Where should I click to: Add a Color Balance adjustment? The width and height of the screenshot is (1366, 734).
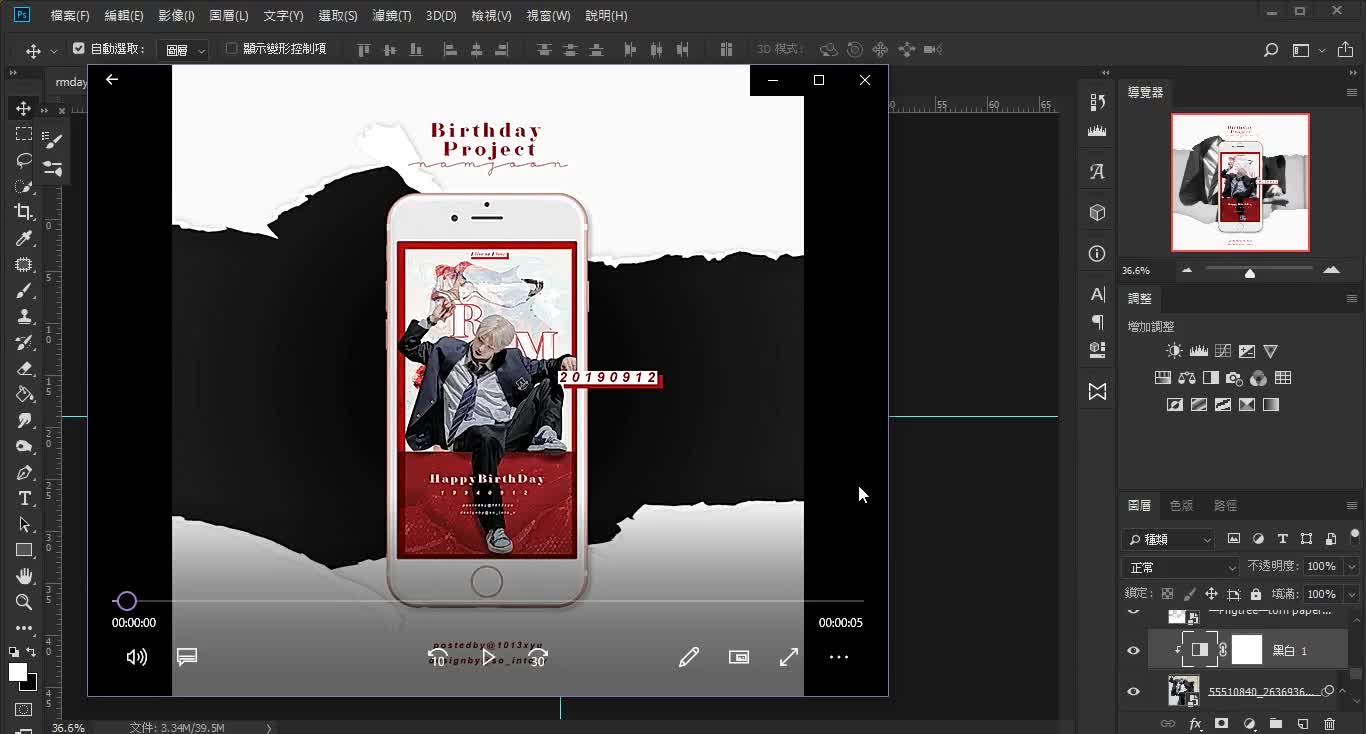pos(1187,378)
